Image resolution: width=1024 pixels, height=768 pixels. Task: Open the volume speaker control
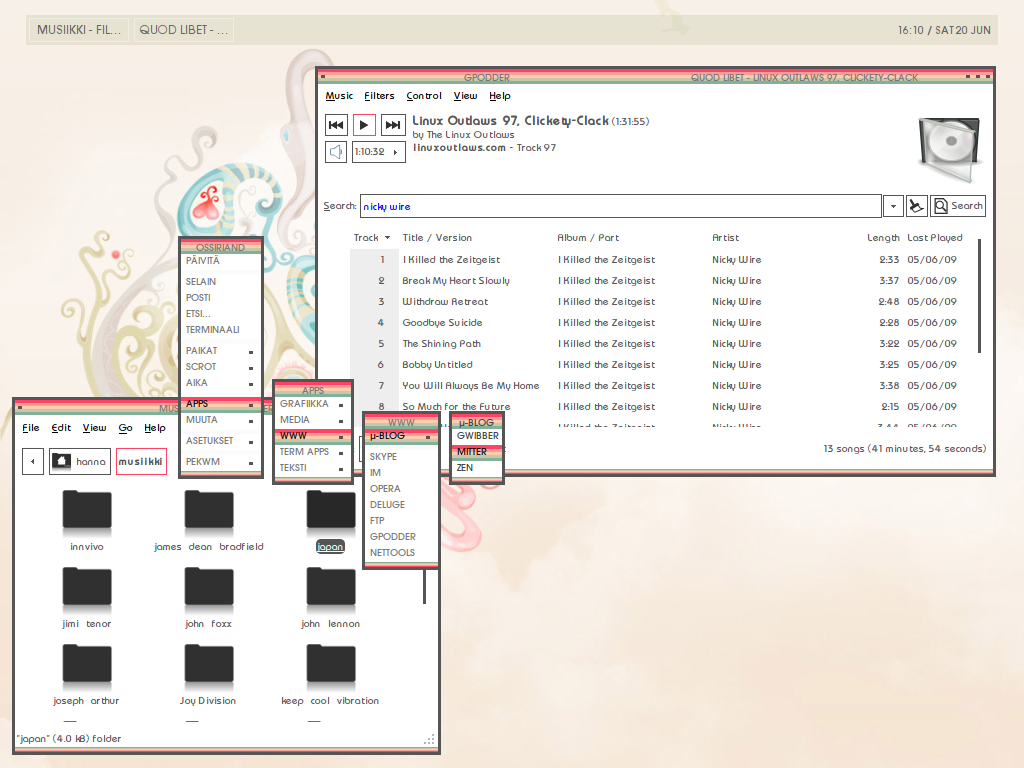pos(336,152)
